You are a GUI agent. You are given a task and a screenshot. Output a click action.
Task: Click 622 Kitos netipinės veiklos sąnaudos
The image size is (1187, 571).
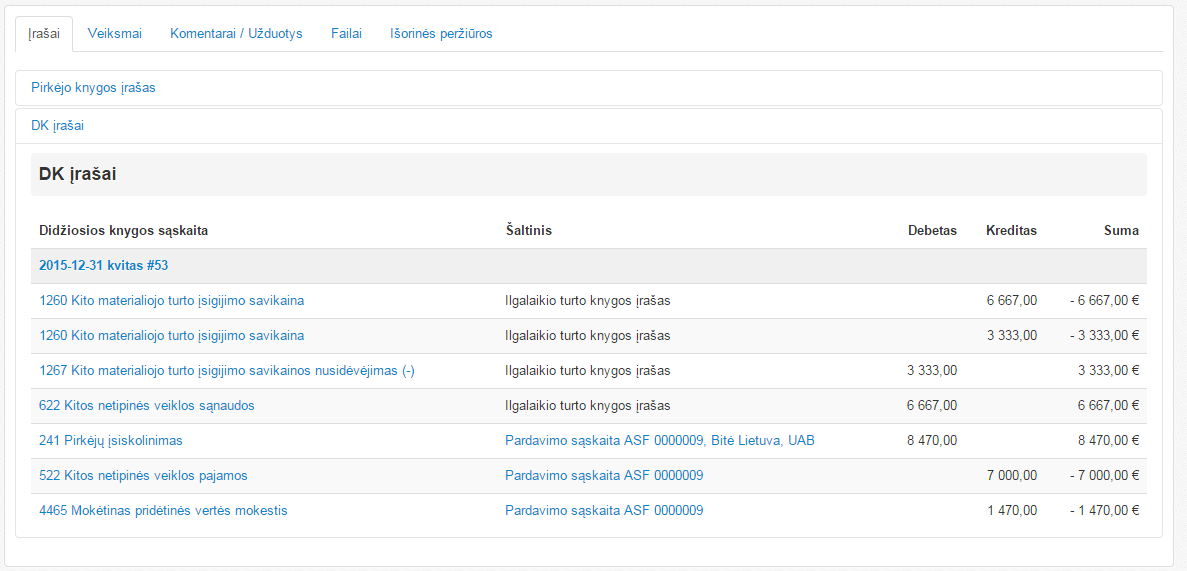pyautogui.click(x=146, y=405)
